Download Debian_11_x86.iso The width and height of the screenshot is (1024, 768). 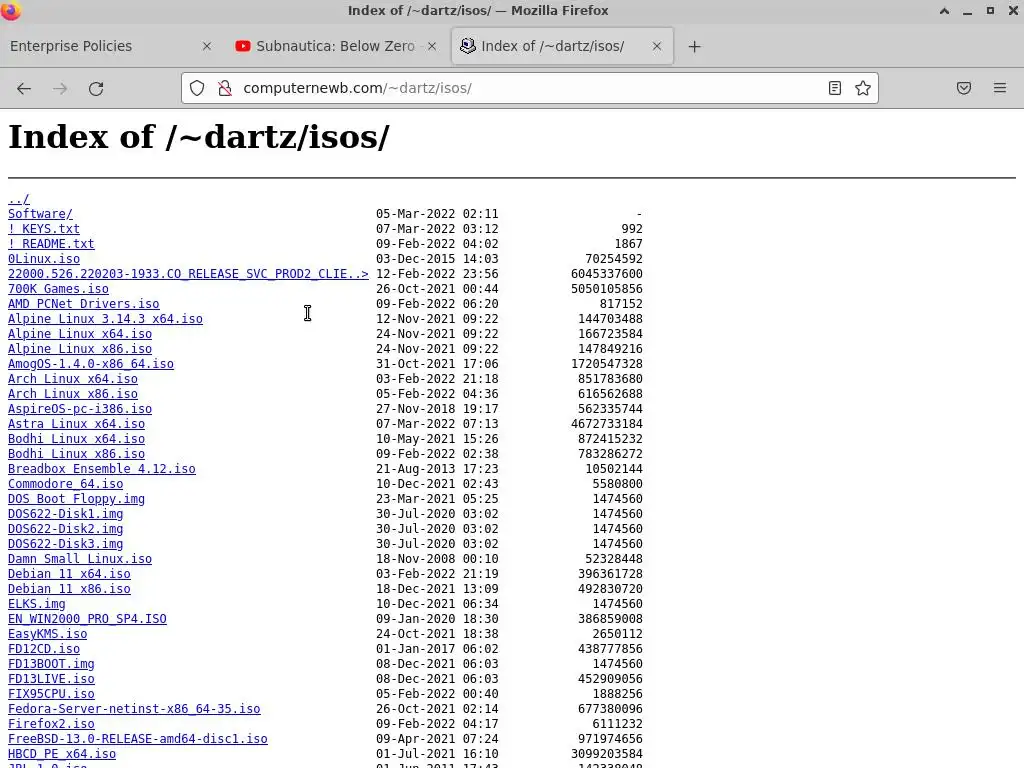69,590
